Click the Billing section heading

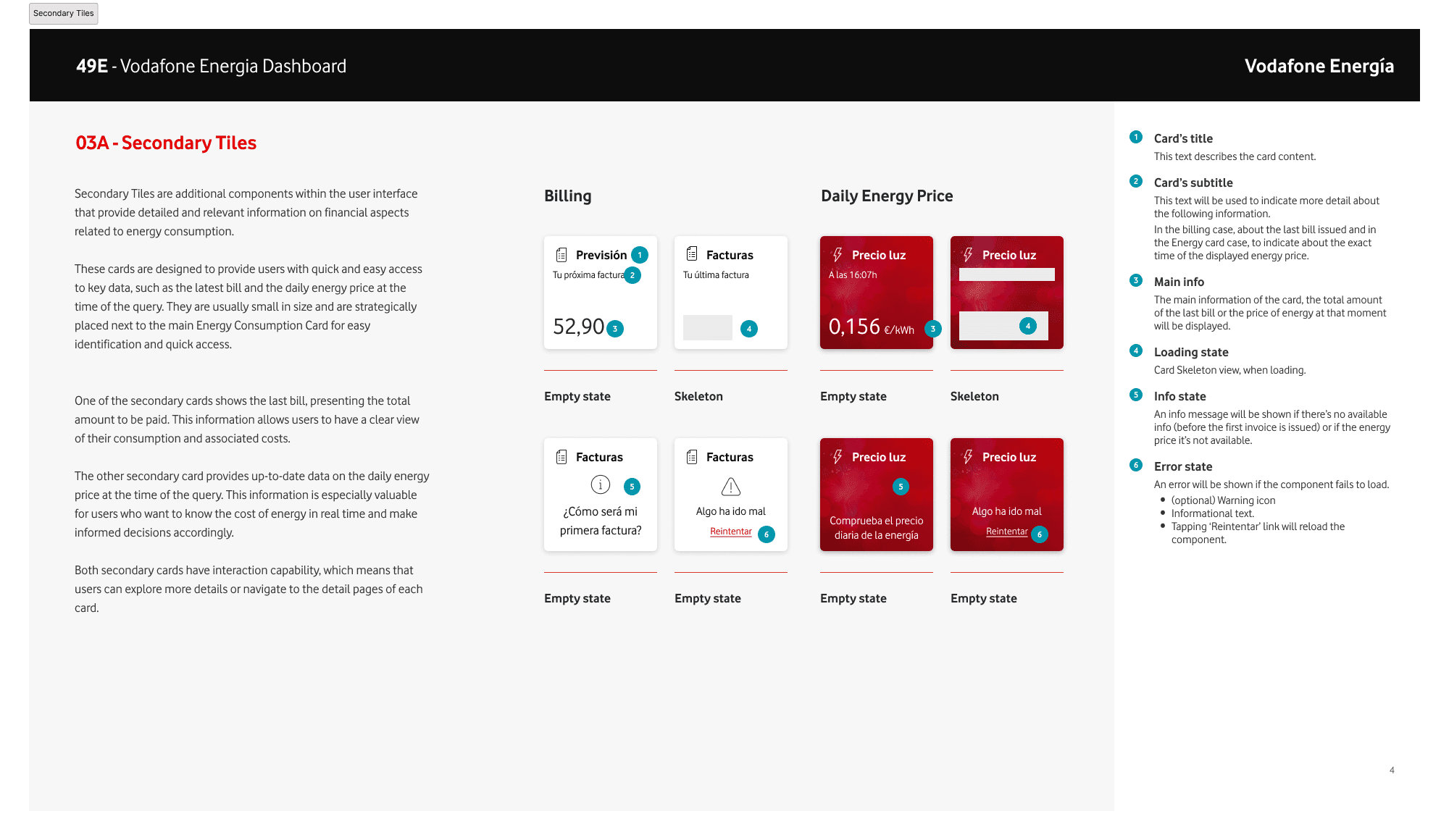coord(568,196)
